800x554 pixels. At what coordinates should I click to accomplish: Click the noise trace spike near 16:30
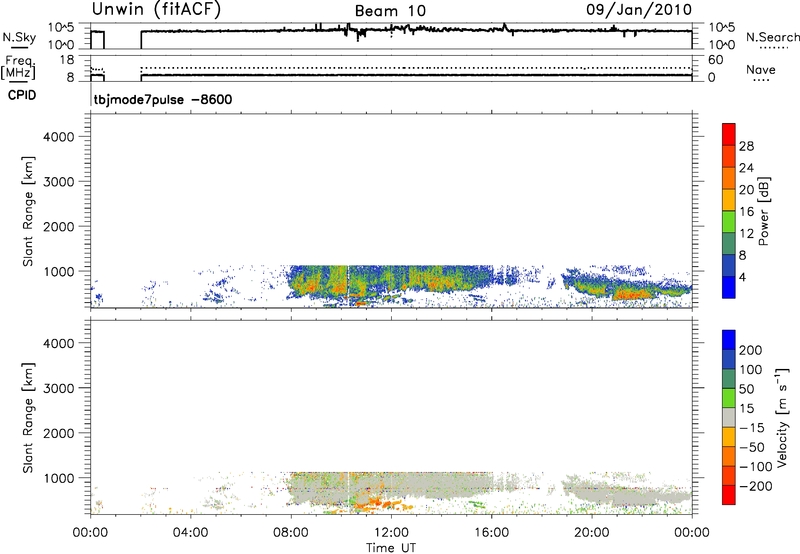tap(505, 27)
